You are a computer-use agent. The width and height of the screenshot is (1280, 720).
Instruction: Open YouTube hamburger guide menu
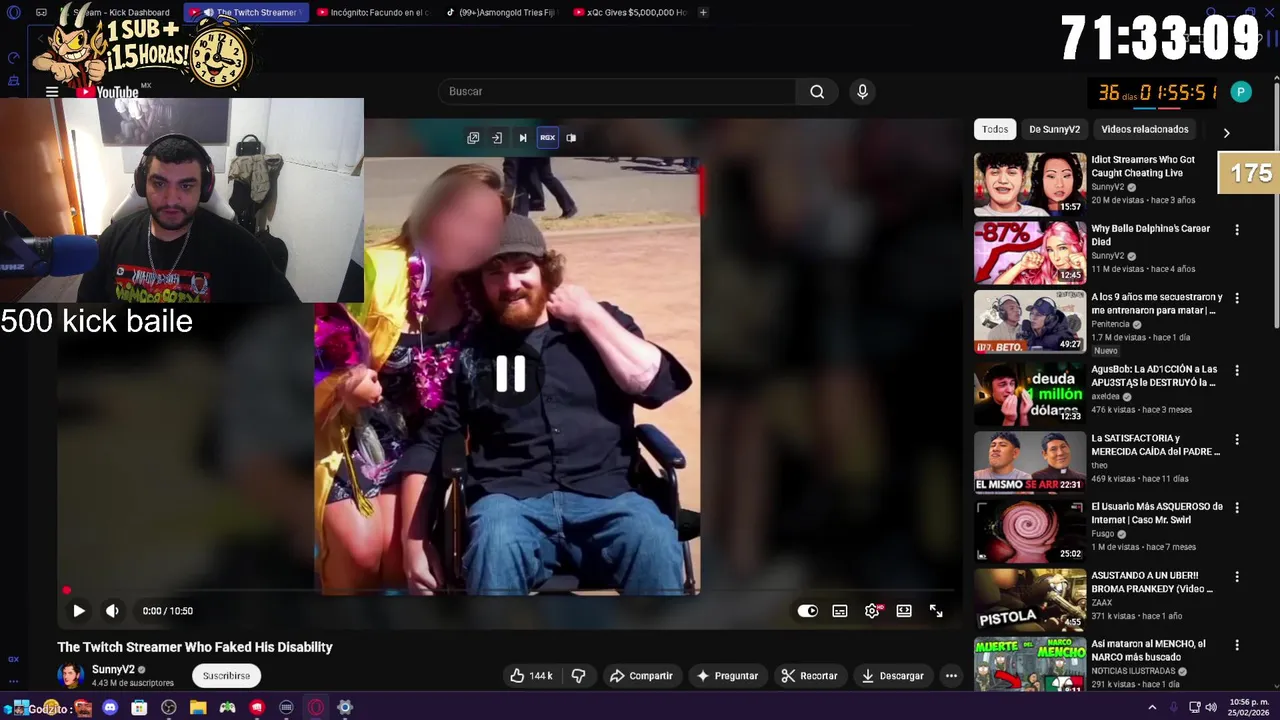tap(52, 92)
